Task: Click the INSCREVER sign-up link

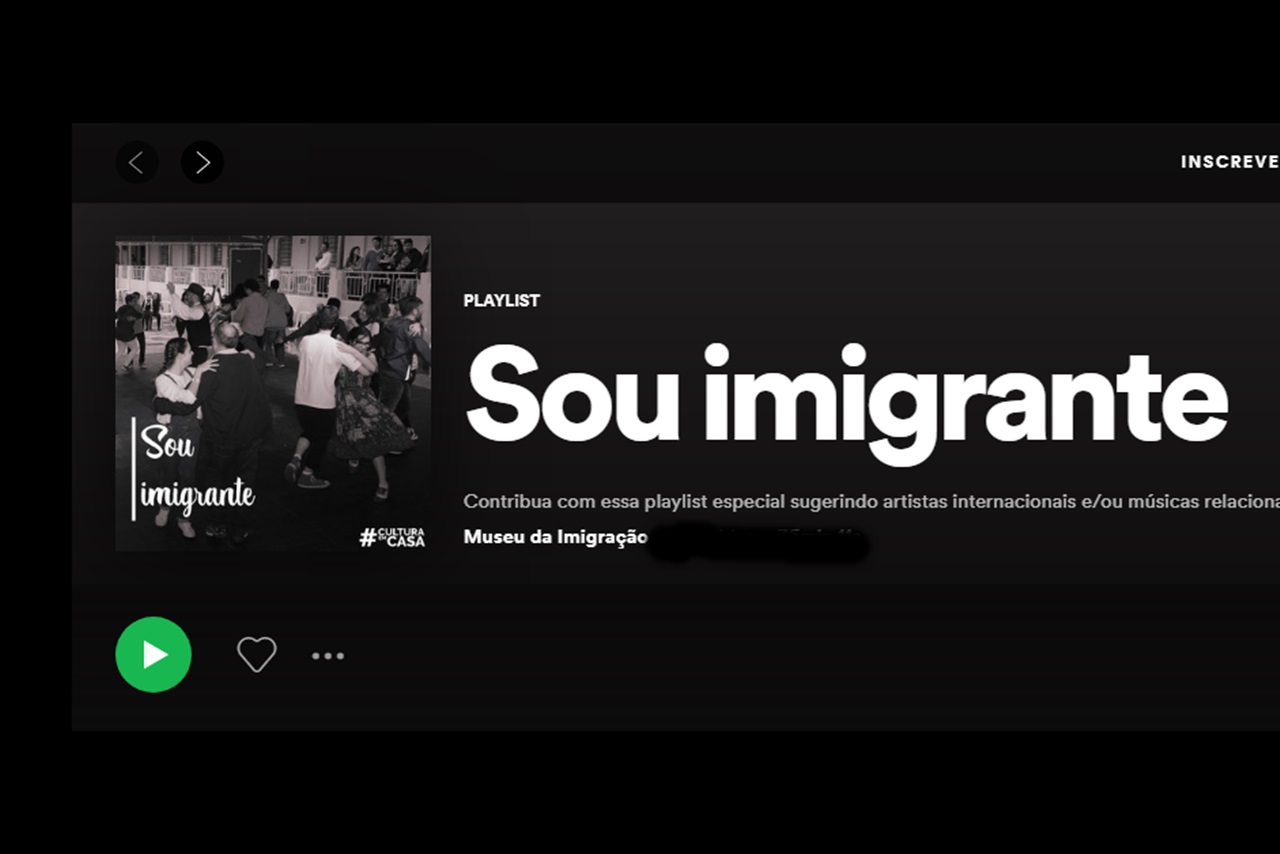Action: (1230, 162)
